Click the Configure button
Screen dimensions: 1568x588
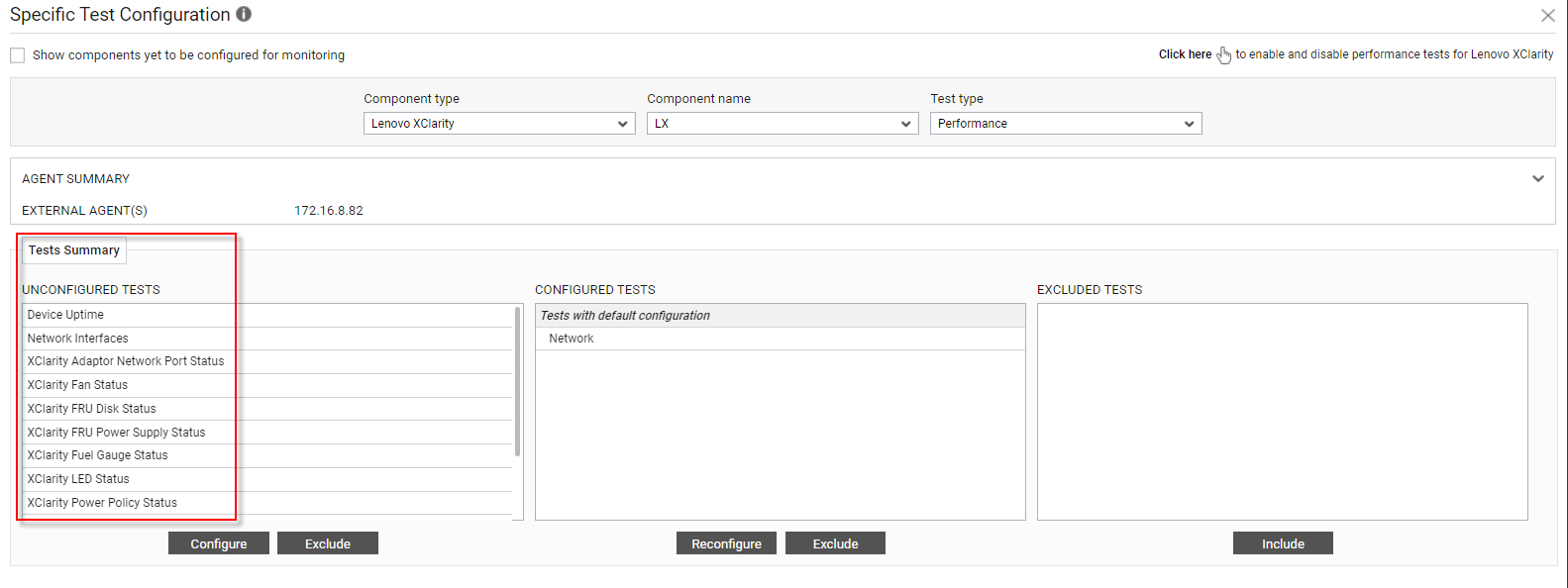219,543
